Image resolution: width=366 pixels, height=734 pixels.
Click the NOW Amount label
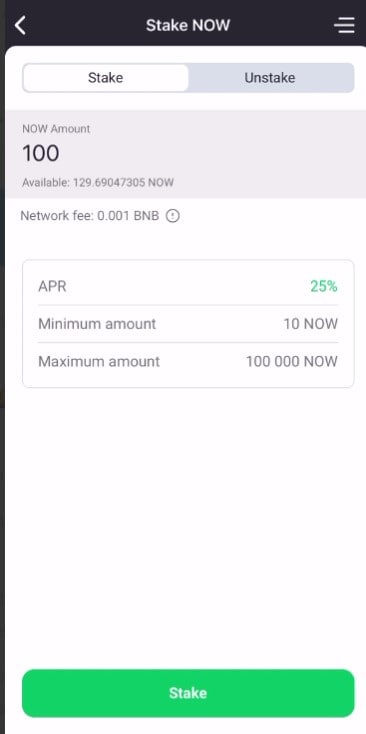56,129
